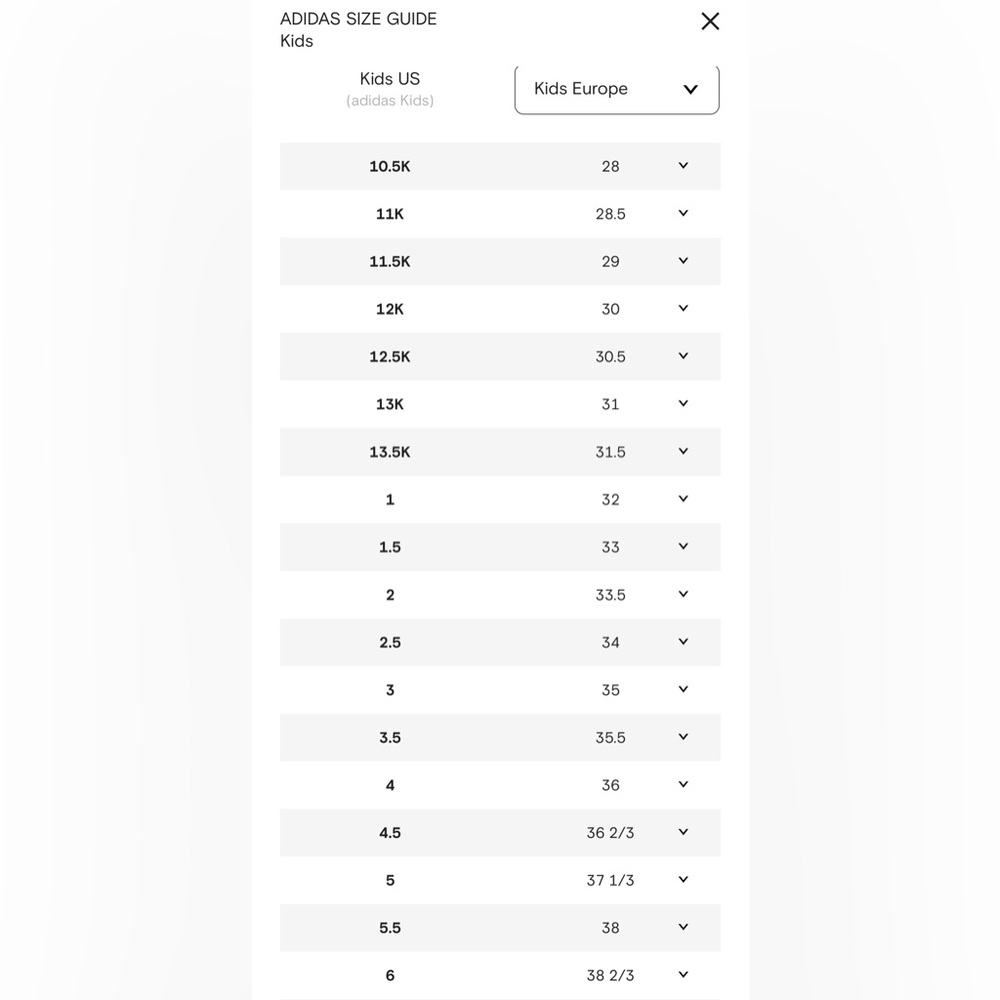The width and height of the screenshot is (1000, 1000).
Task: Close the adidas size guide
Action: coord(710,22)
